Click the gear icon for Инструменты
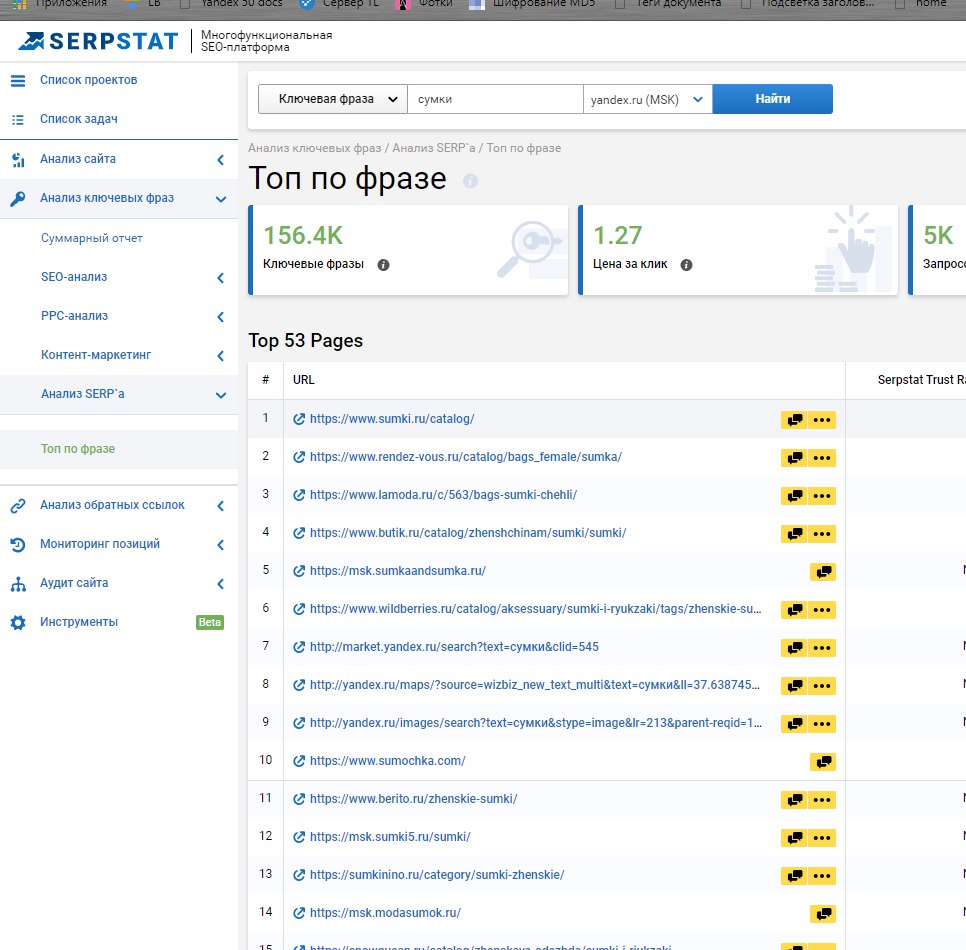Viewport: 966px width, 950px height. click(x=18, y=622)
